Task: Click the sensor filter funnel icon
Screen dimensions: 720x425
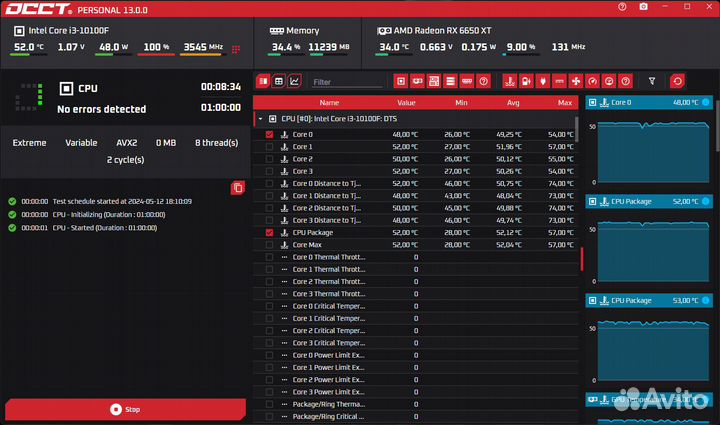Action: tap(652, 81)
